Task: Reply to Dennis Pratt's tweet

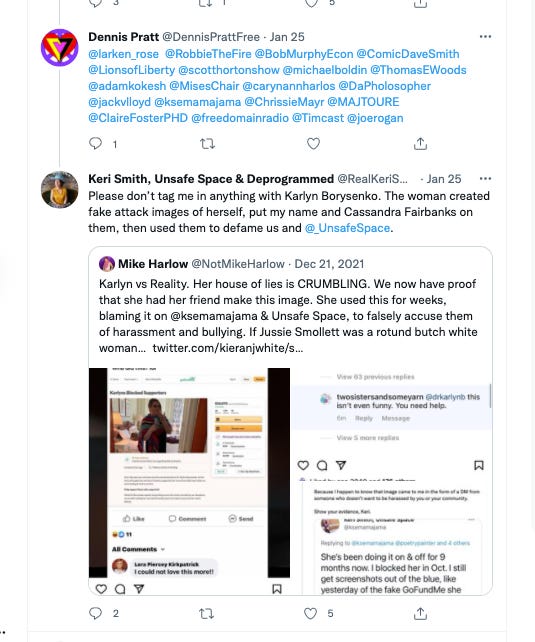Action: coord(95,143)
